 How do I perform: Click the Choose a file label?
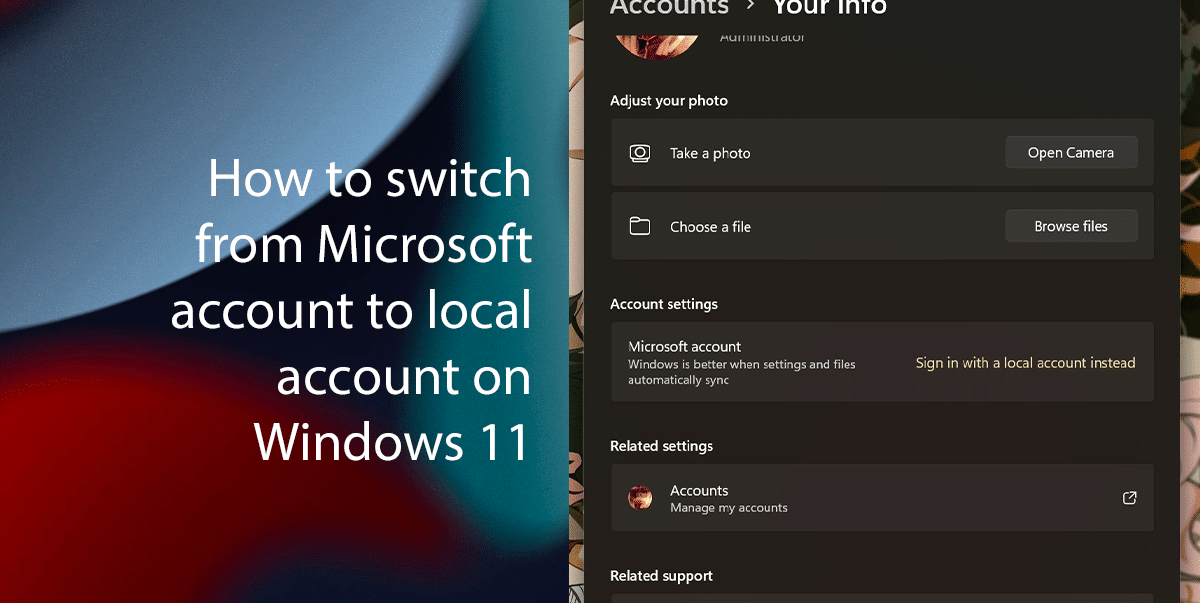click(x=710, y=227)
